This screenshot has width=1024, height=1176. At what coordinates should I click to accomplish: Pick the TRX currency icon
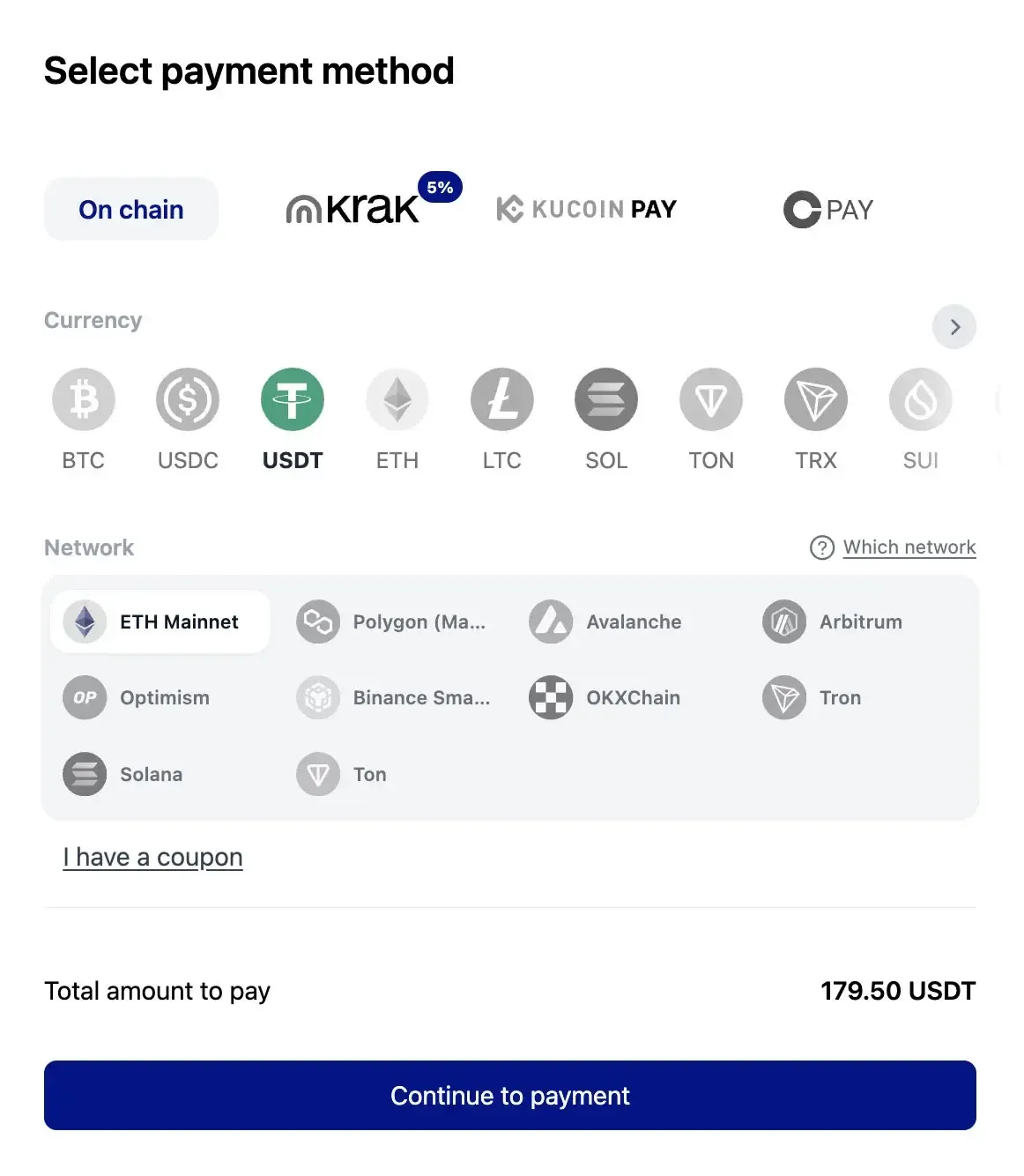[x=815, y=398]
